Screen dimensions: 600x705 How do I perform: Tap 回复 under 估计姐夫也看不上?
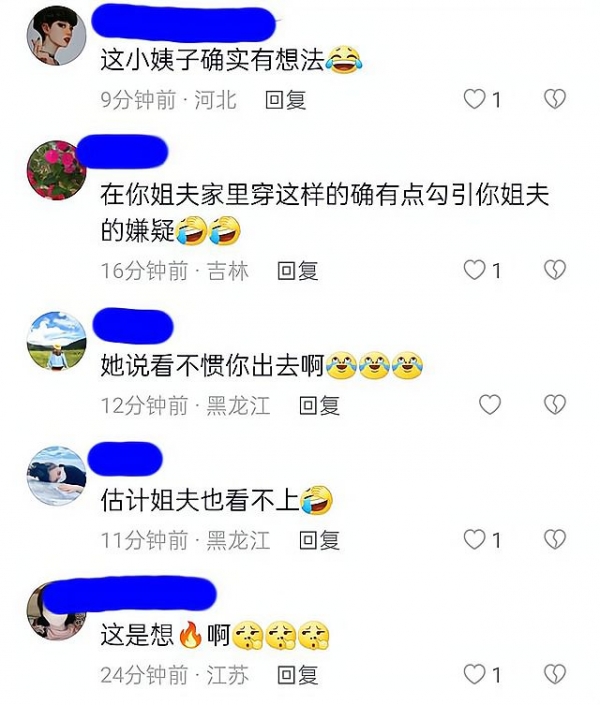(319, 540)
